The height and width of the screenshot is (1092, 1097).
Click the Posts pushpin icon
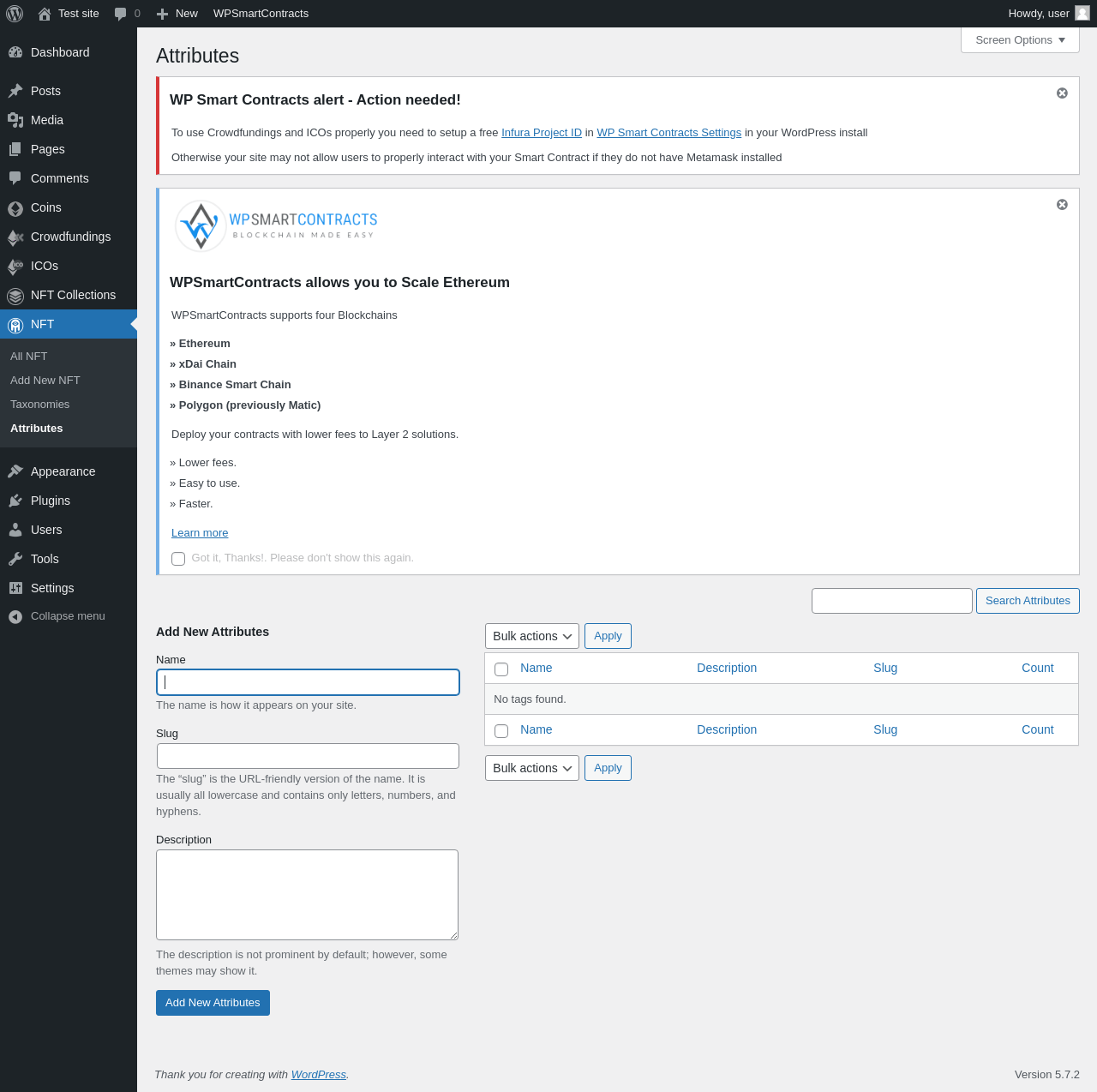coord(15,91)
